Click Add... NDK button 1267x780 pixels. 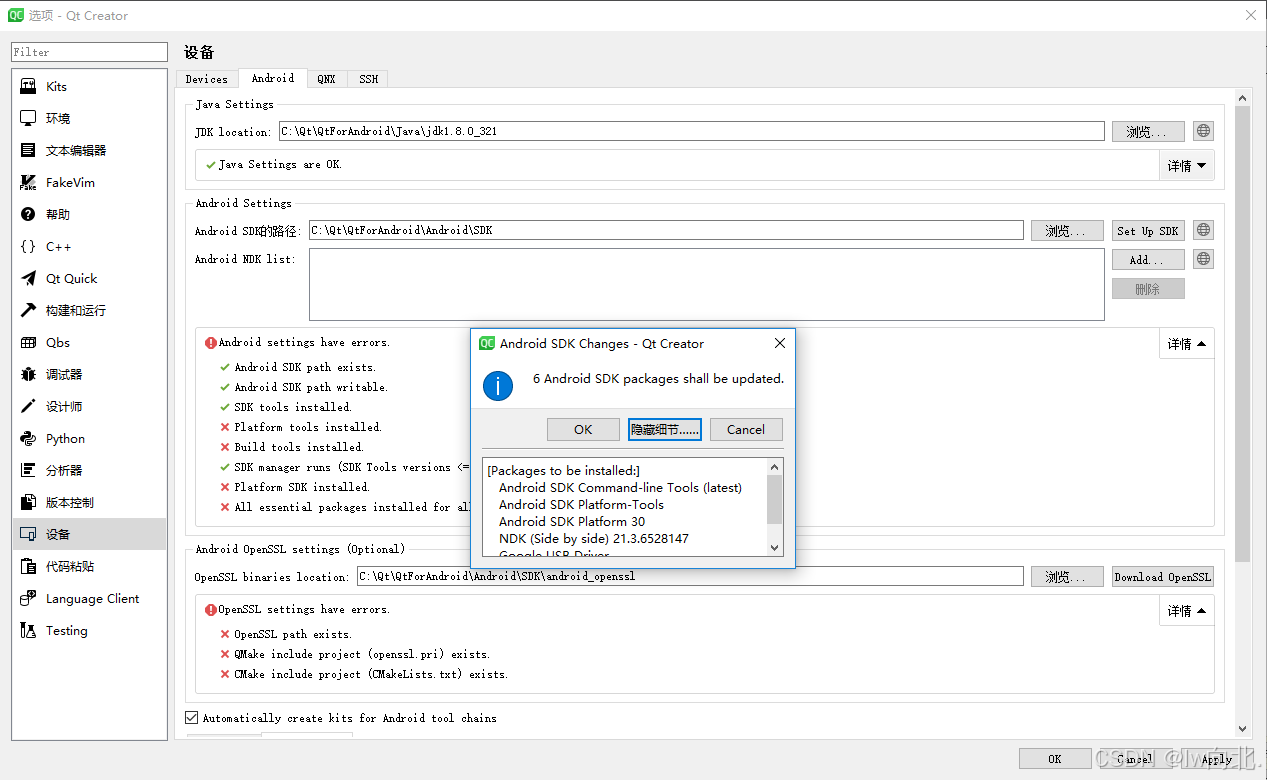(x=1148, y=259)
